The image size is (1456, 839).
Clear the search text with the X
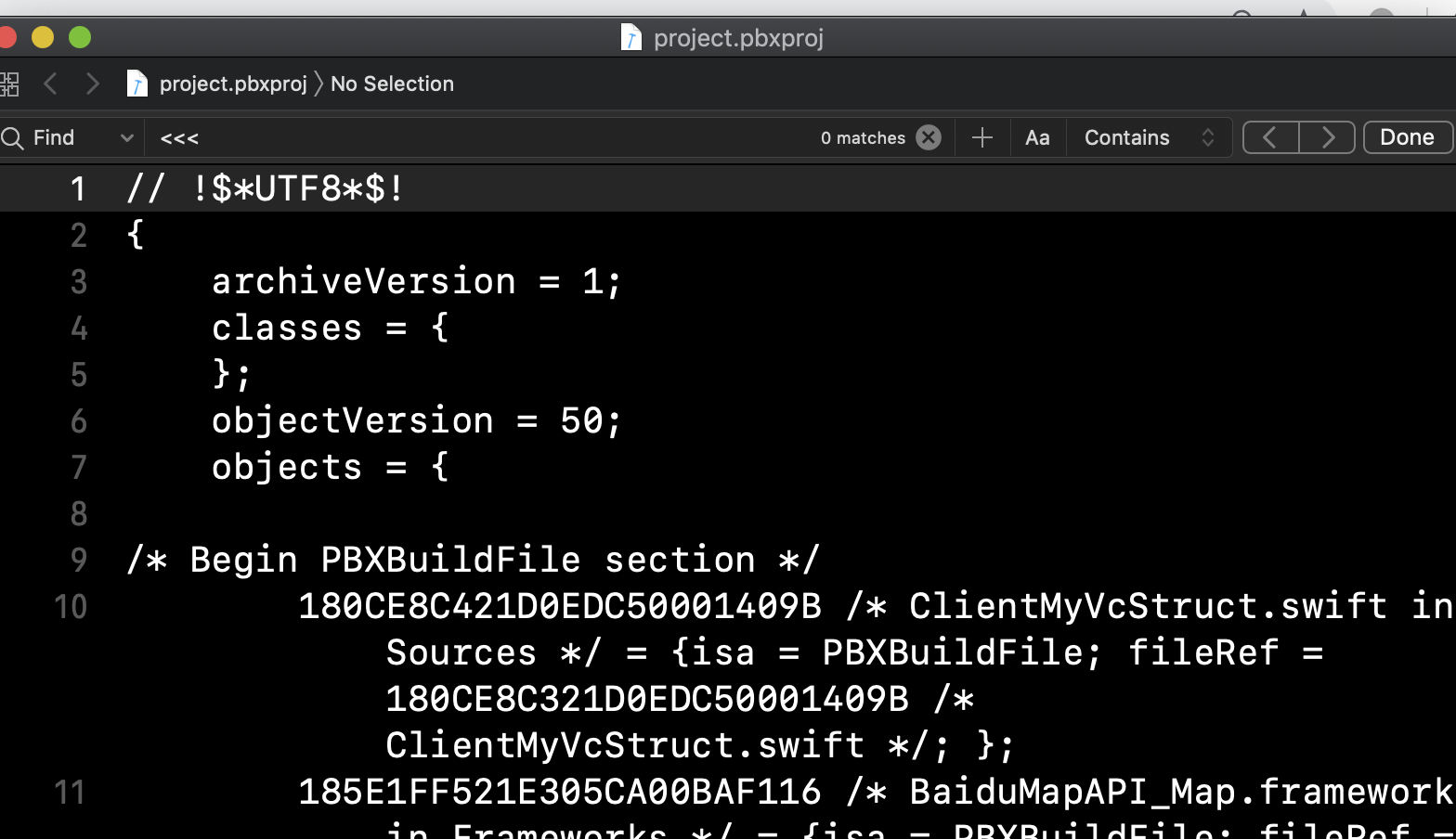coord(929,137)
